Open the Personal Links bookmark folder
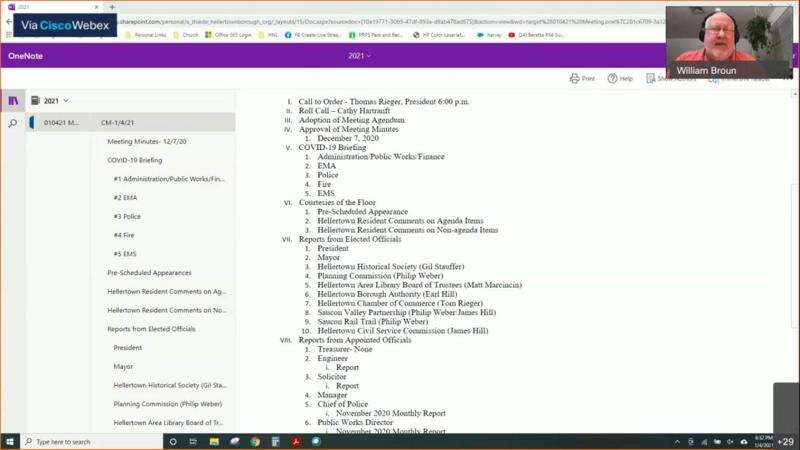 click(146, 35)
